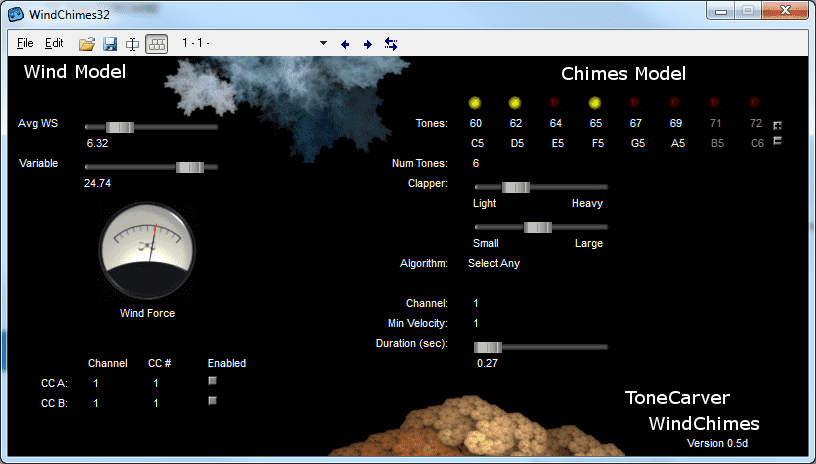Open the load preset folder icon
Viewport: 816px width, 464px height.
(87, 44)
